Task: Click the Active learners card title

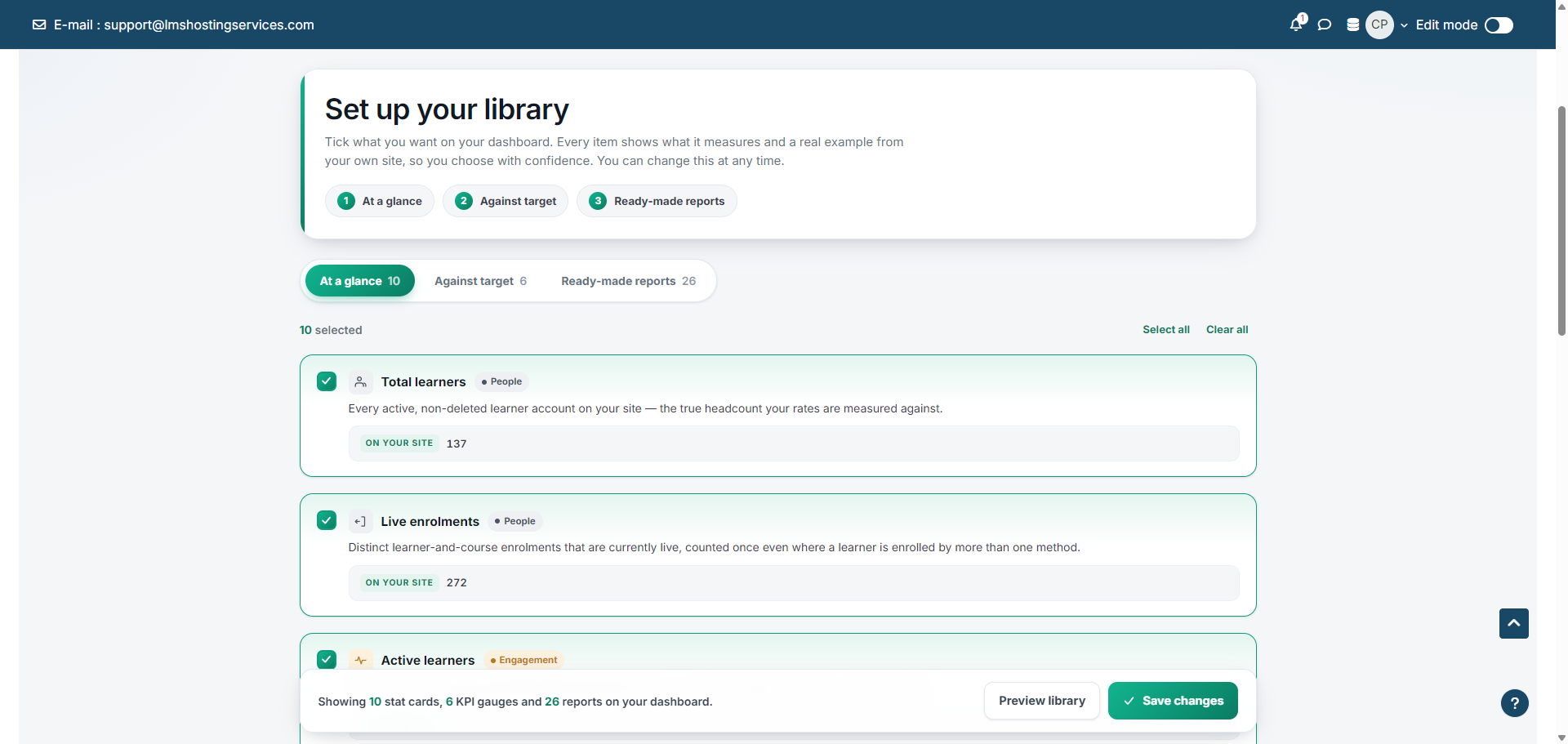Action: click(x=427, y=661)
